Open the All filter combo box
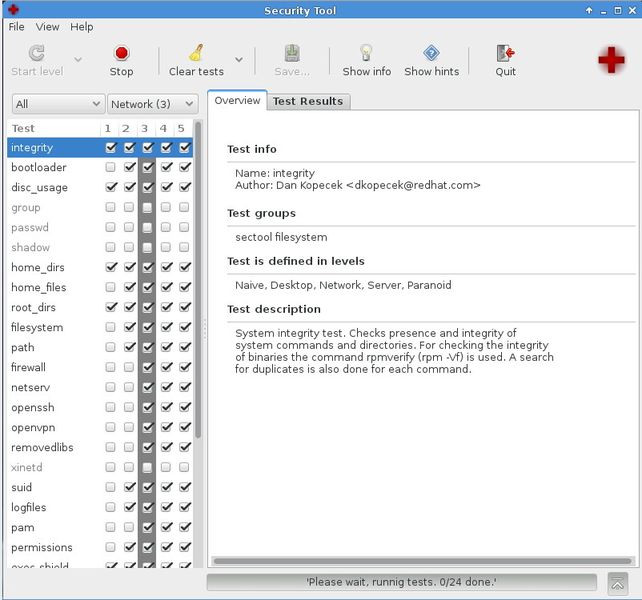Image resolution: width=642 pixels, height=600 pixels. 58,104
